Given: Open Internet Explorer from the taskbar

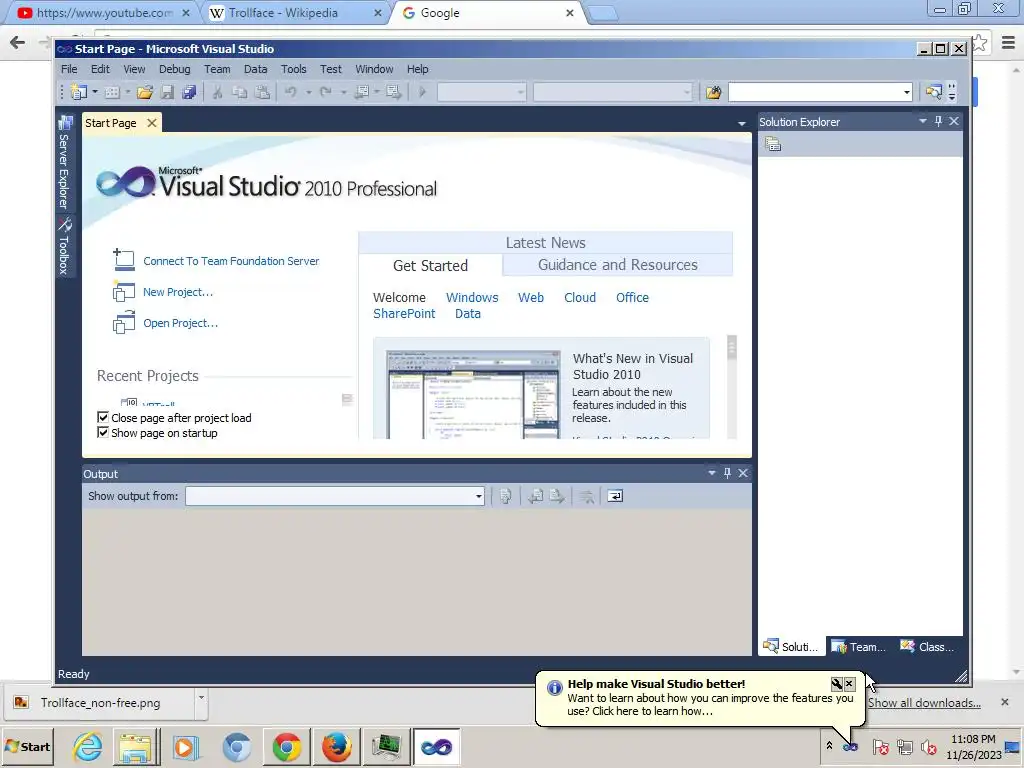Looking at the screenshot, I should [88, 746].
